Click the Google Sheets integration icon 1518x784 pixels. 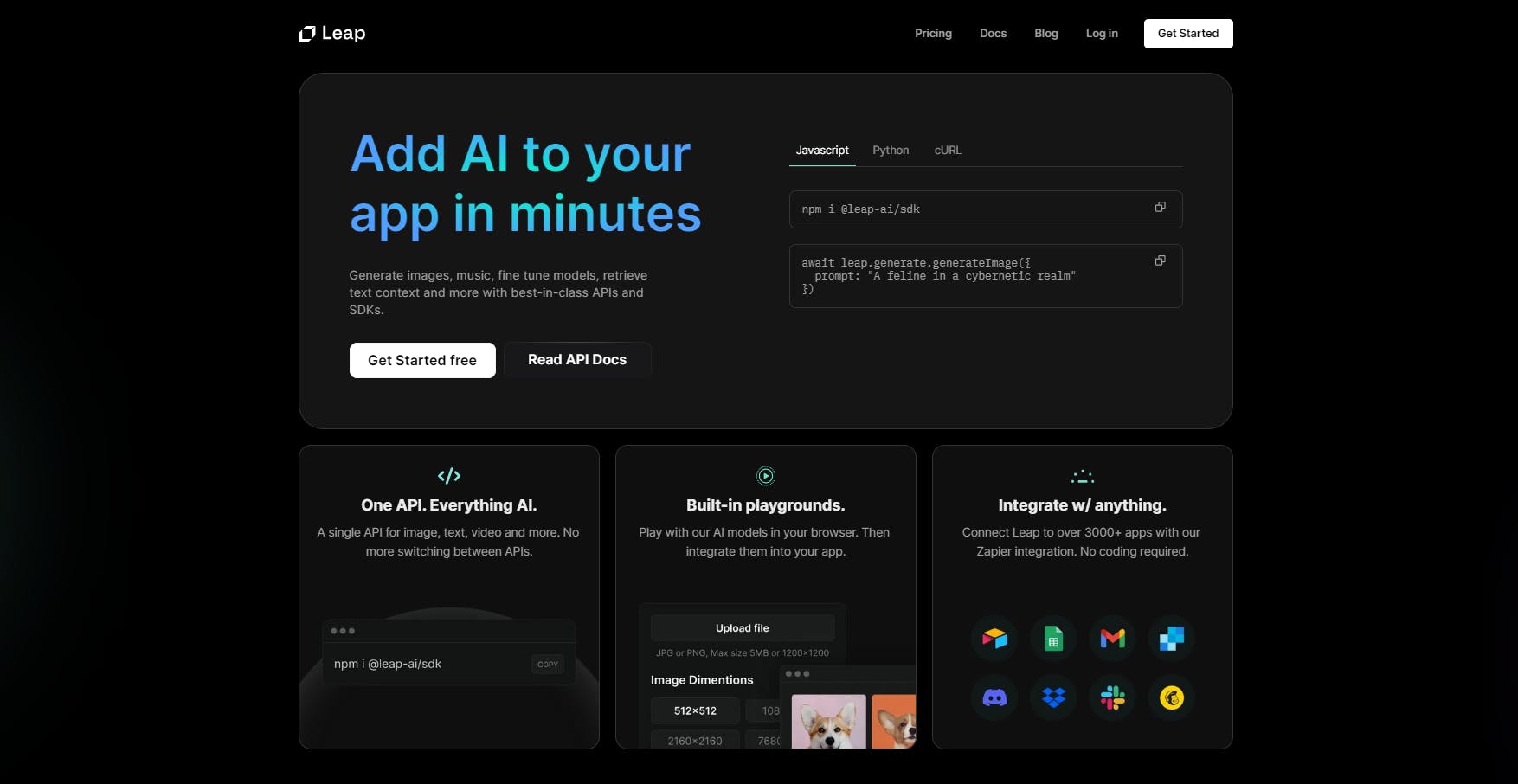1053,639
